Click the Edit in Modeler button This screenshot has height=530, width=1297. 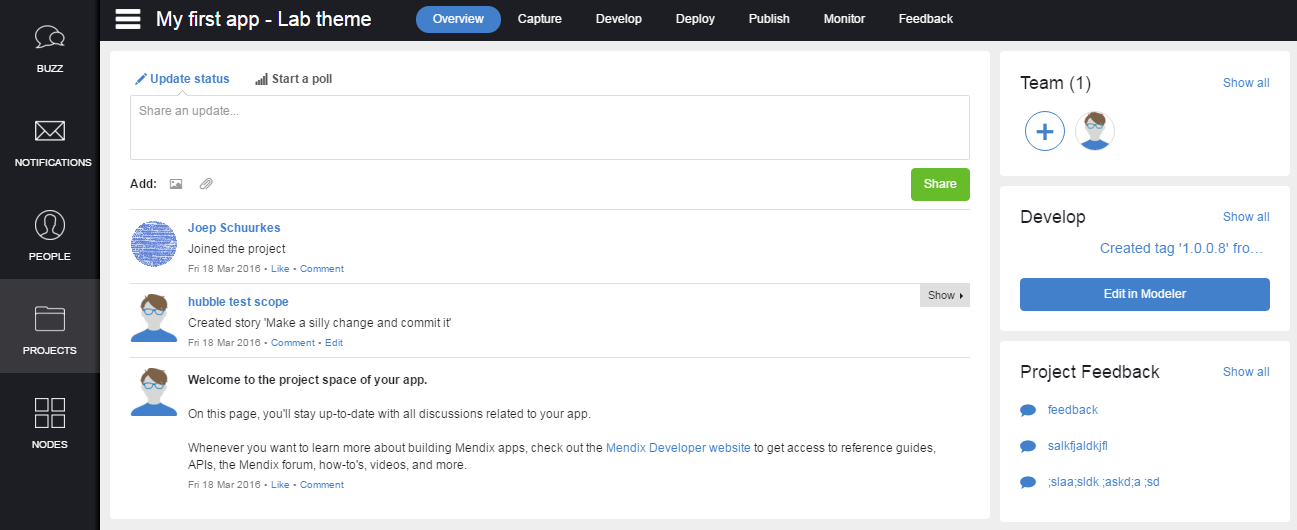1144,294
